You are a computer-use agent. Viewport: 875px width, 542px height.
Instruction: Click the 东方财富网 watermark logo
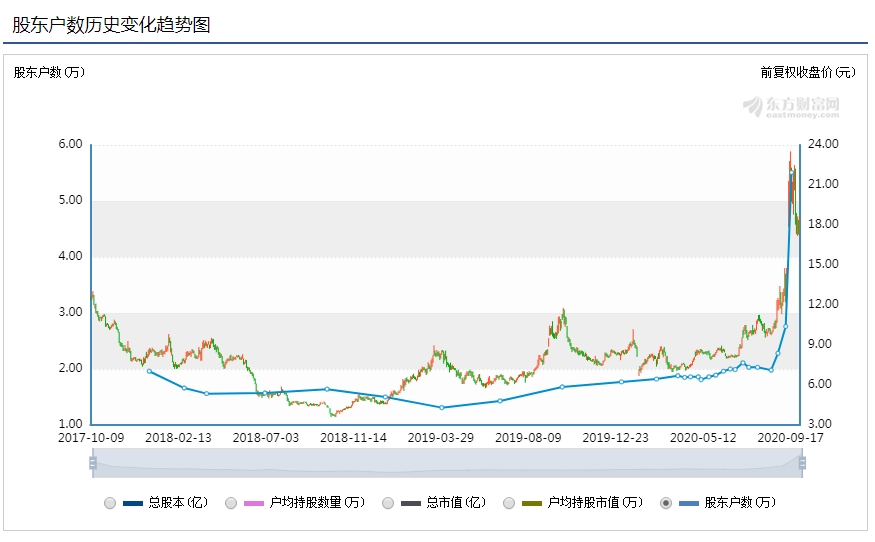(791, 107)
